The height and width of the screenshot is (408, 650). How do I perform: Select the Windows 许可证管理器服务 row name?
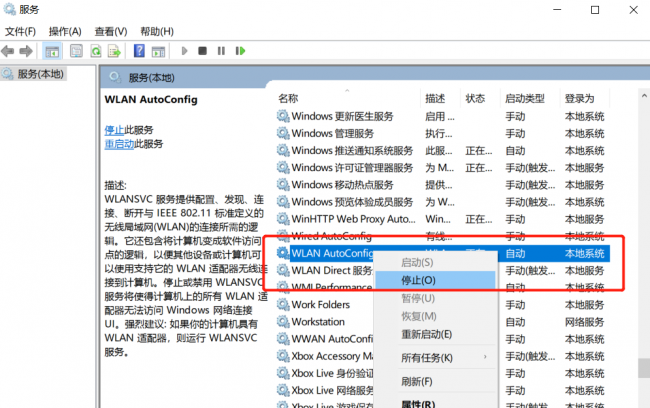point(352,167)
